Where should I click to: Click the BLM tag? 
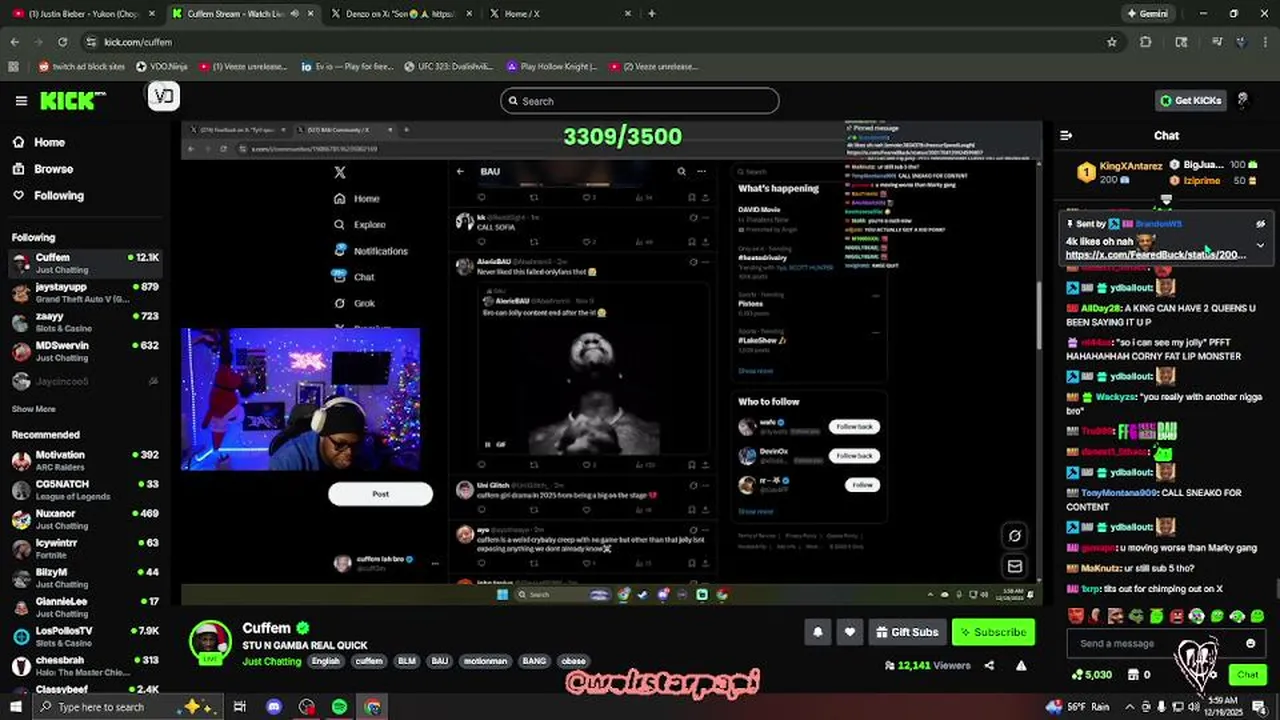click(407, 661)
